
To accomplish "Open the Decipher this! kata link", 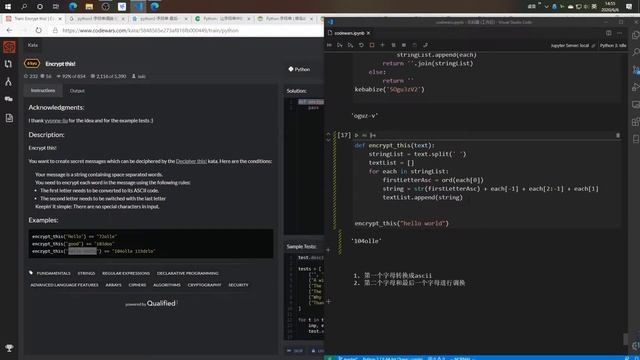I will [191, 161].
